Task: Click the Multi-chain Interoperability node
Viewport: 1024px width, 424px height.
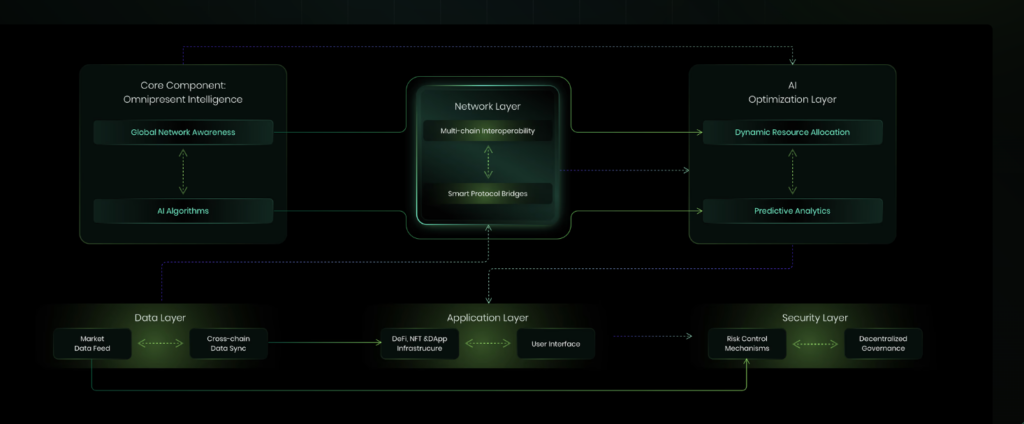Action: tap(487, 131)
